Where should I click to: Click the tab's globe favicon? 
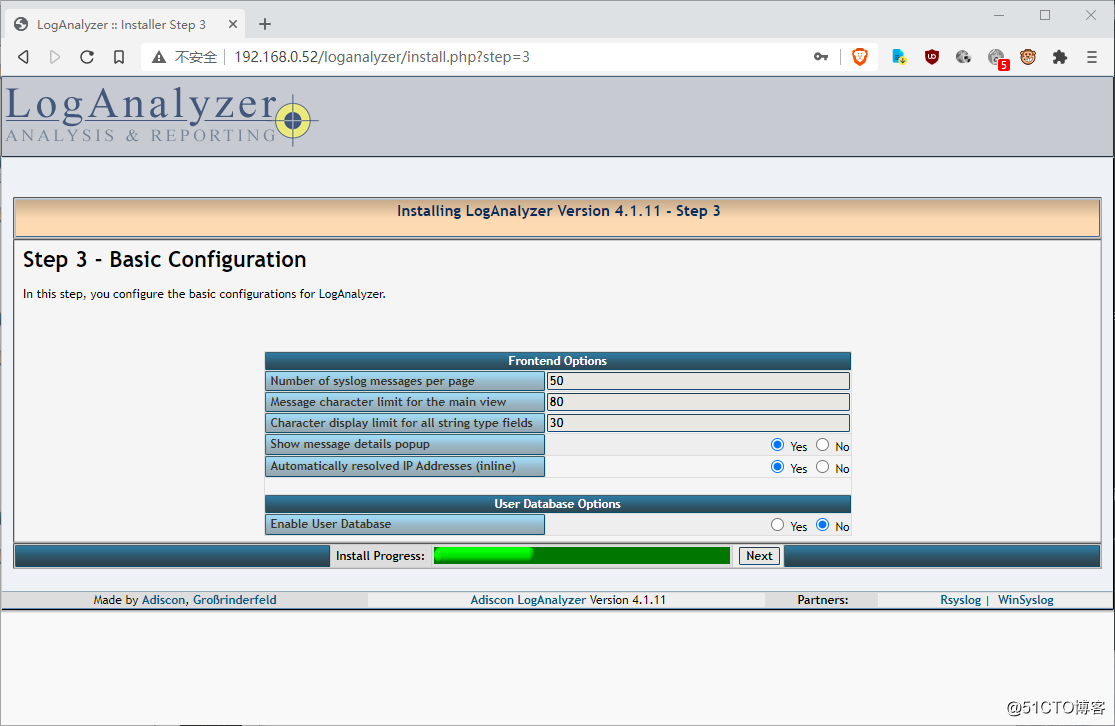(x=21, y=24)
